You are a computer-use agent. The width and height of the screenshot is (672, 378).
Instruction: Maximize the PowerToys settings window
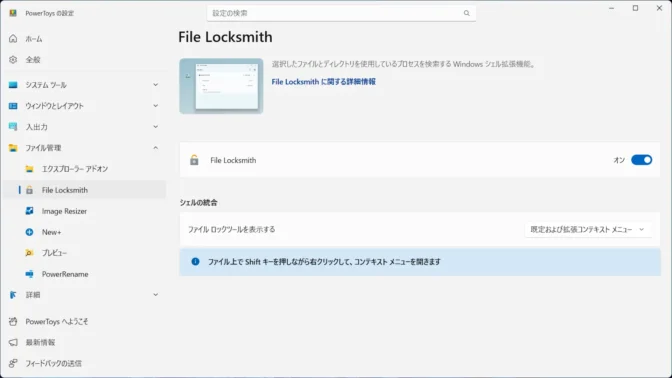(x=636, y=8)
